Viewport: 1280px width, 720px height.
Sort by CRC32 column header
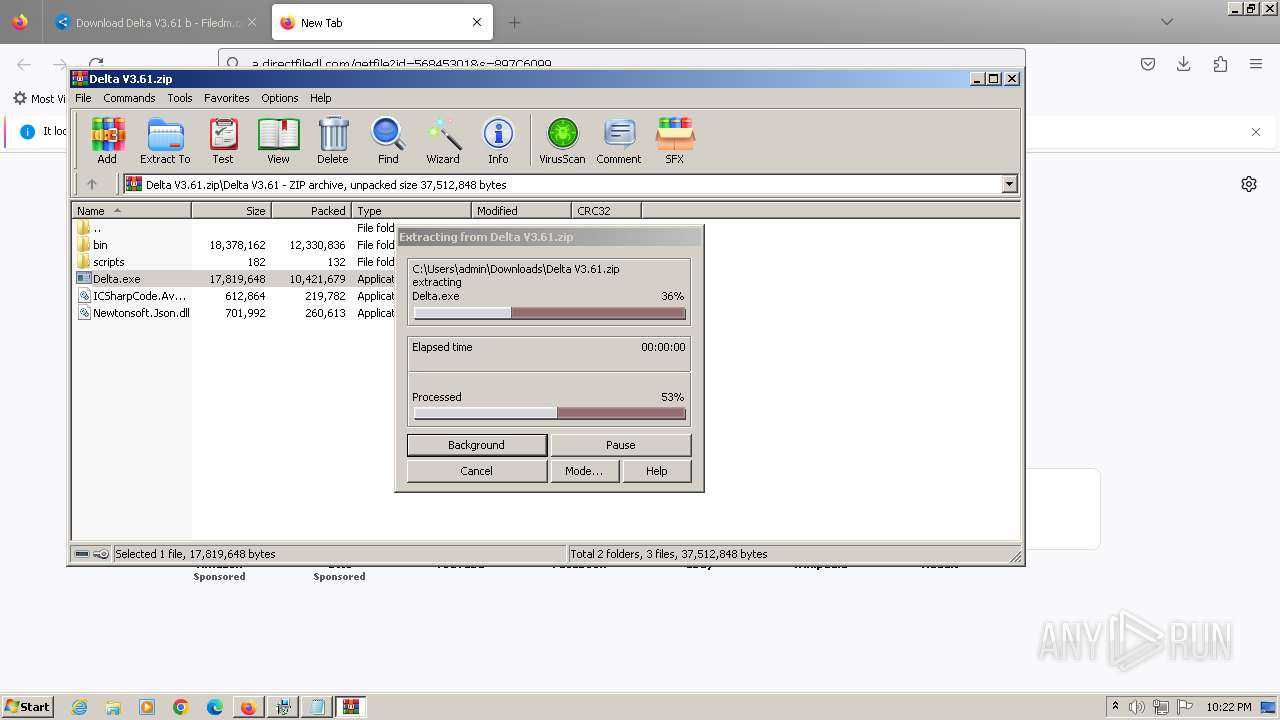[606, 210]
